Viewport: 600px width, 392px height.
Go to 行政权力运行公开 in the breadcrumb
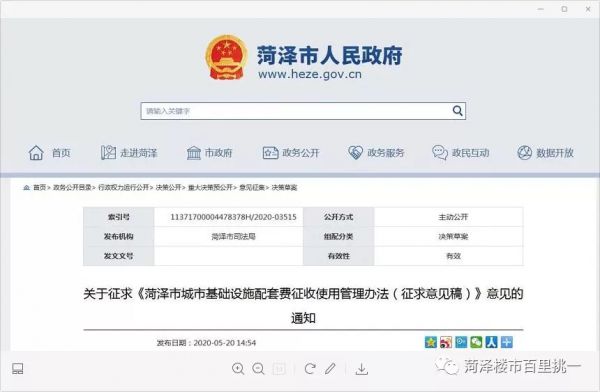coord(124,188)
